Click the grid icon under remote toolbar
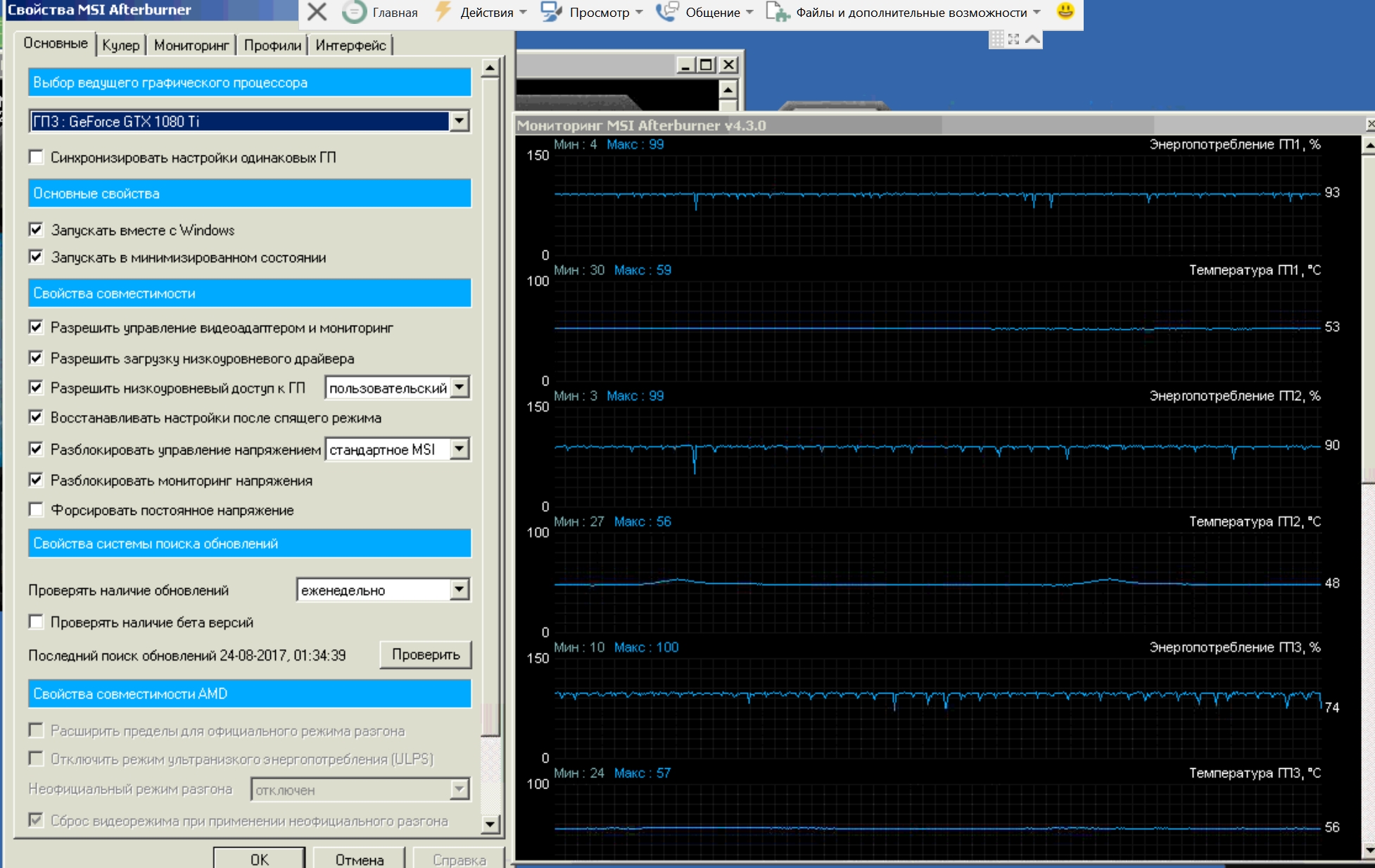The image size is (1375, 868). 997,39
